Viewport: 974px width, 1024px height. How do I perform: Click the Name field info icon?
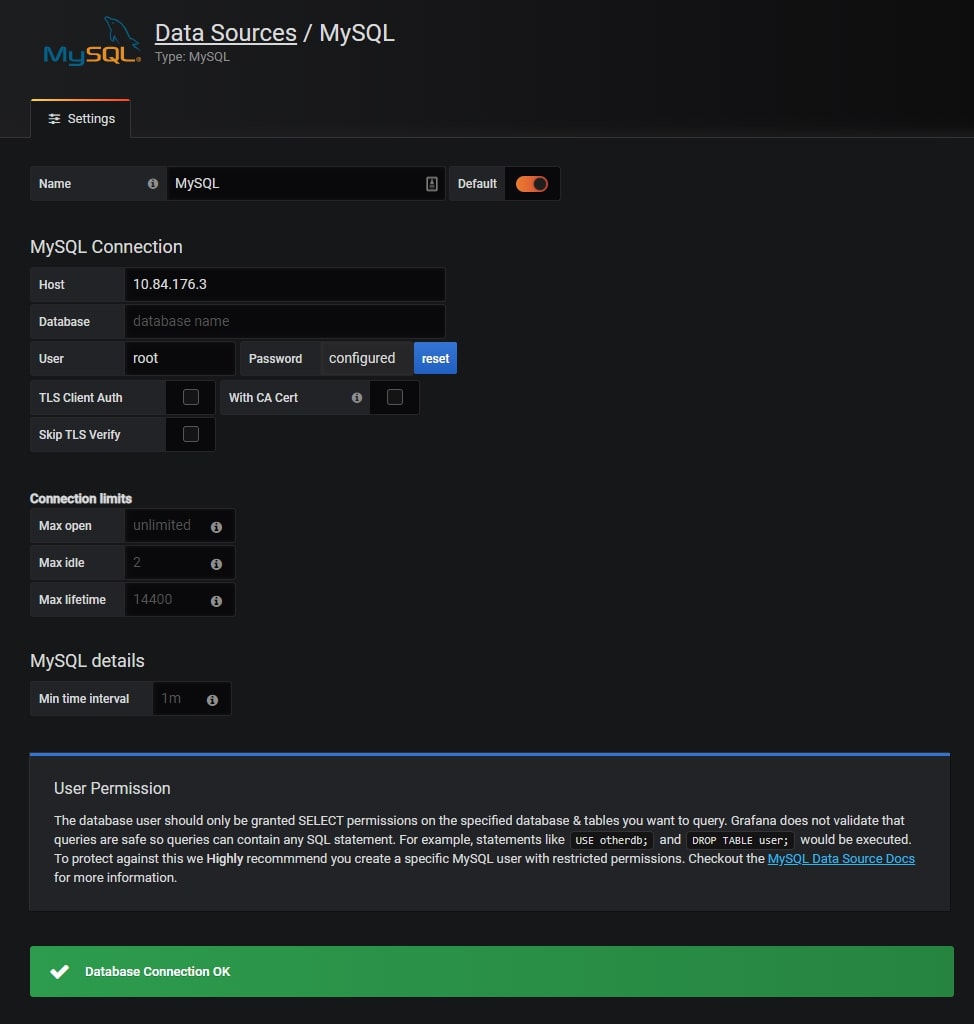[x=153, y=184]
